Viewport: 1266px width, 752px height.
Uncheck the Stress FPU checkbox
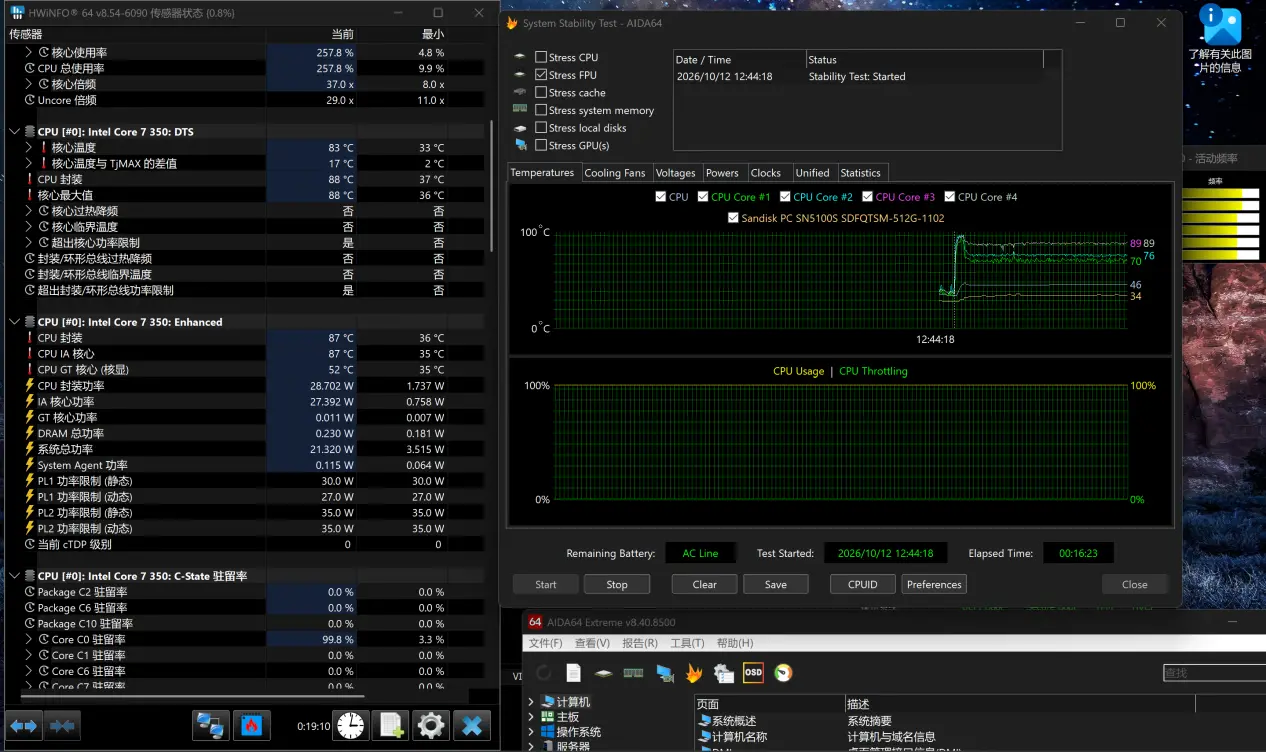tap(541, 75)
